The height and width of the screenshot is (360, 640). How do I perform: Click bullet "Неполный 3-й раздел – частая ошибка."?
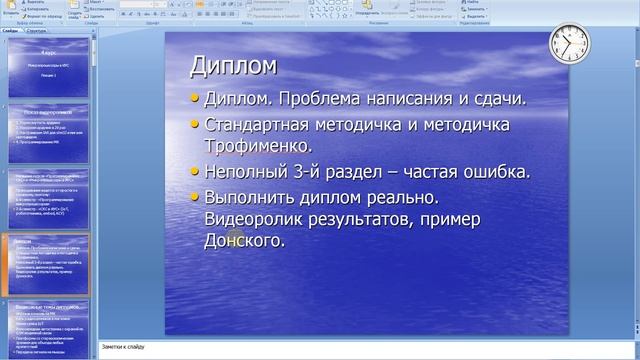click(367, 171)
